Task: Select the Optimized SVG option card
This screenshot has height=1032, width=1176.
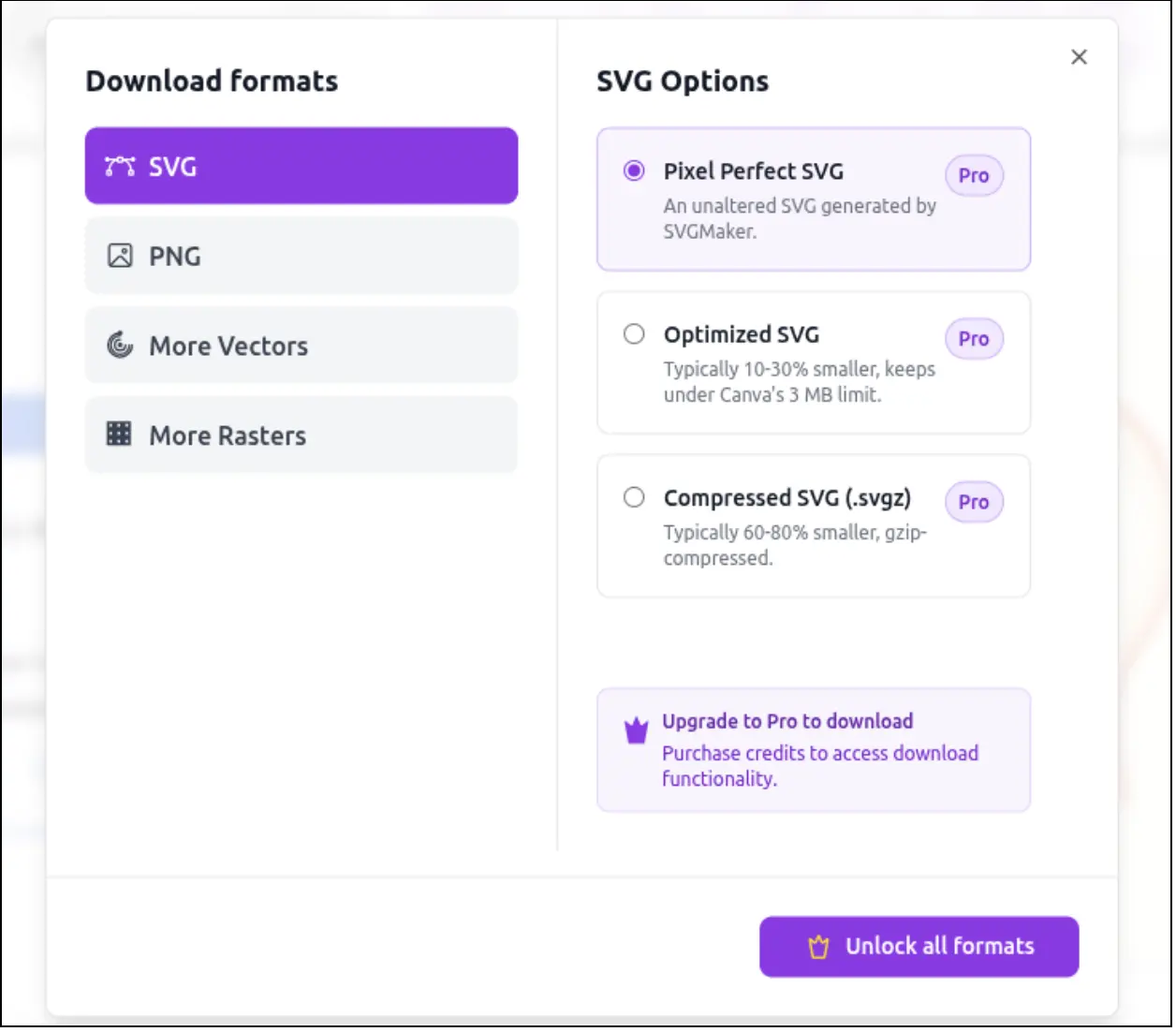Action: [813, 363]
